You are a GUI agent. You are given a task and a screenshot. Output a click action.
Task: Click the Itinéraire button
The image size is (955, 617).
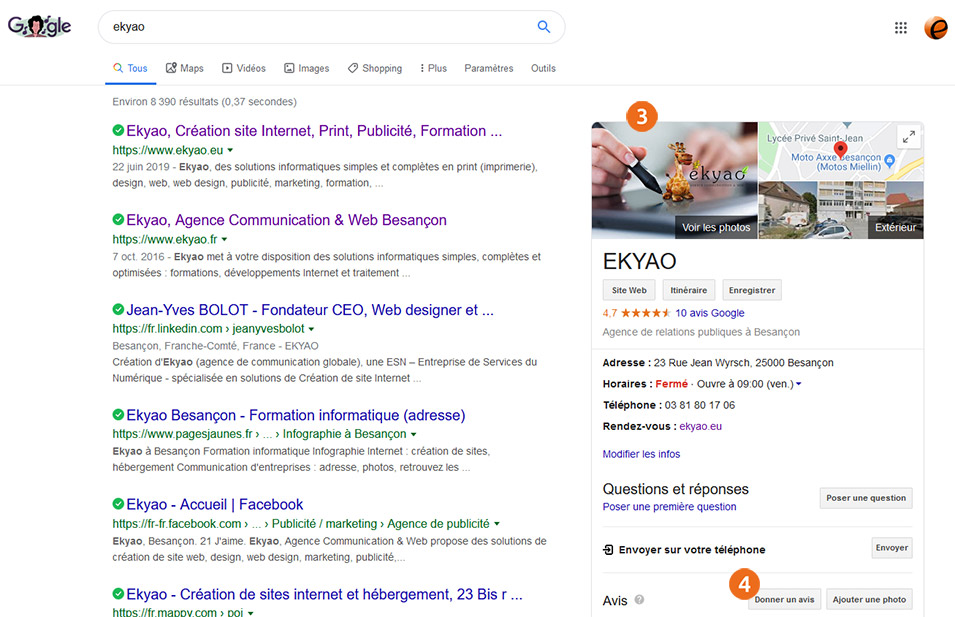[x=689, y=290]
